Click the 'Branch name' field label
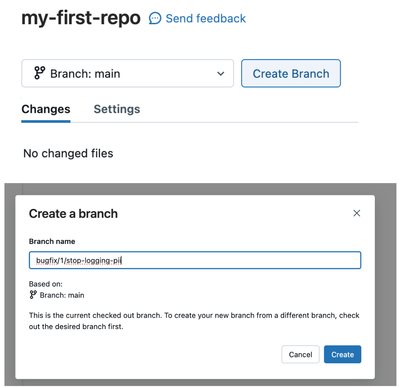 (52, 241)
